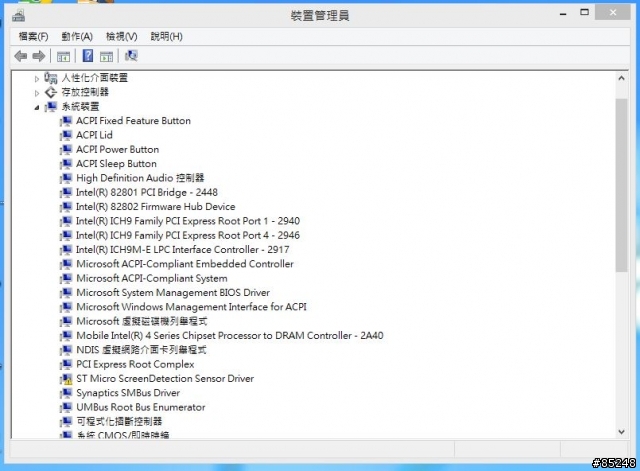Select Microsoft Windows Management Interface for ACPI
Viewport: 640px width, 471px height.
coord(191,307)
